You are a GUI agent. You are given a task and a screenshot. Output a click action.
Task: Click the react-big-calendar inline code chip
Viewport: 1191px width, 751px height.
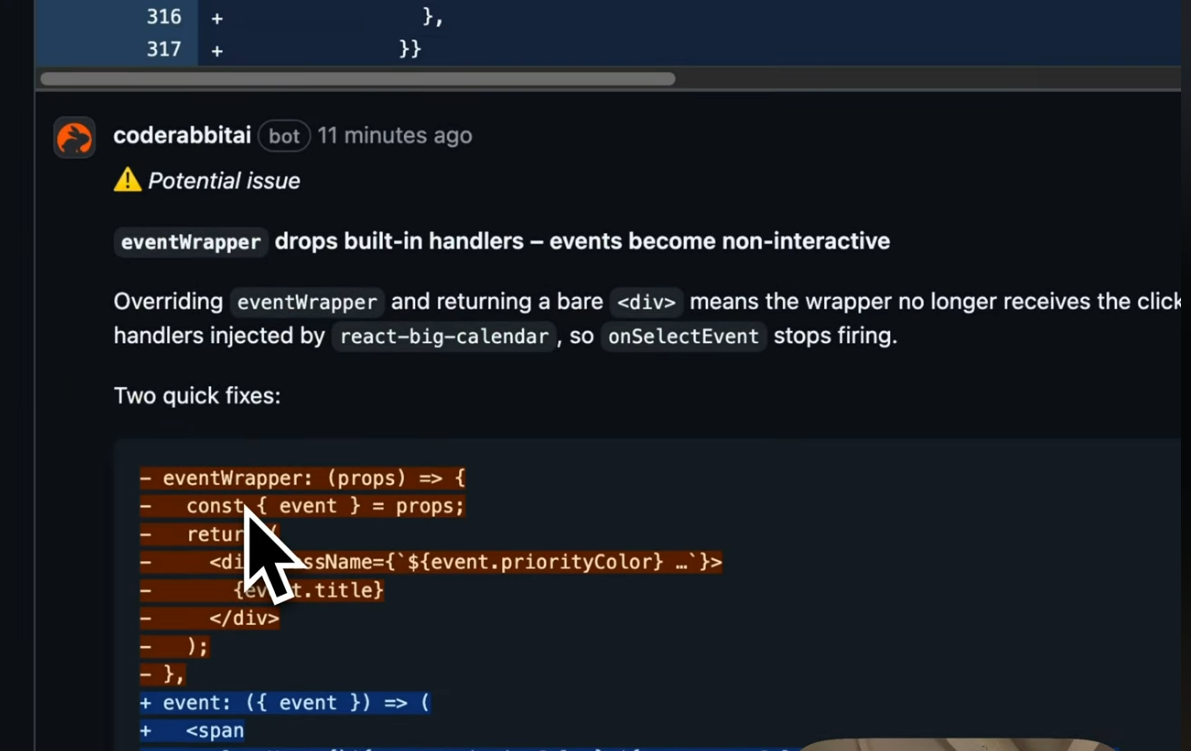[x=443, y=337]
